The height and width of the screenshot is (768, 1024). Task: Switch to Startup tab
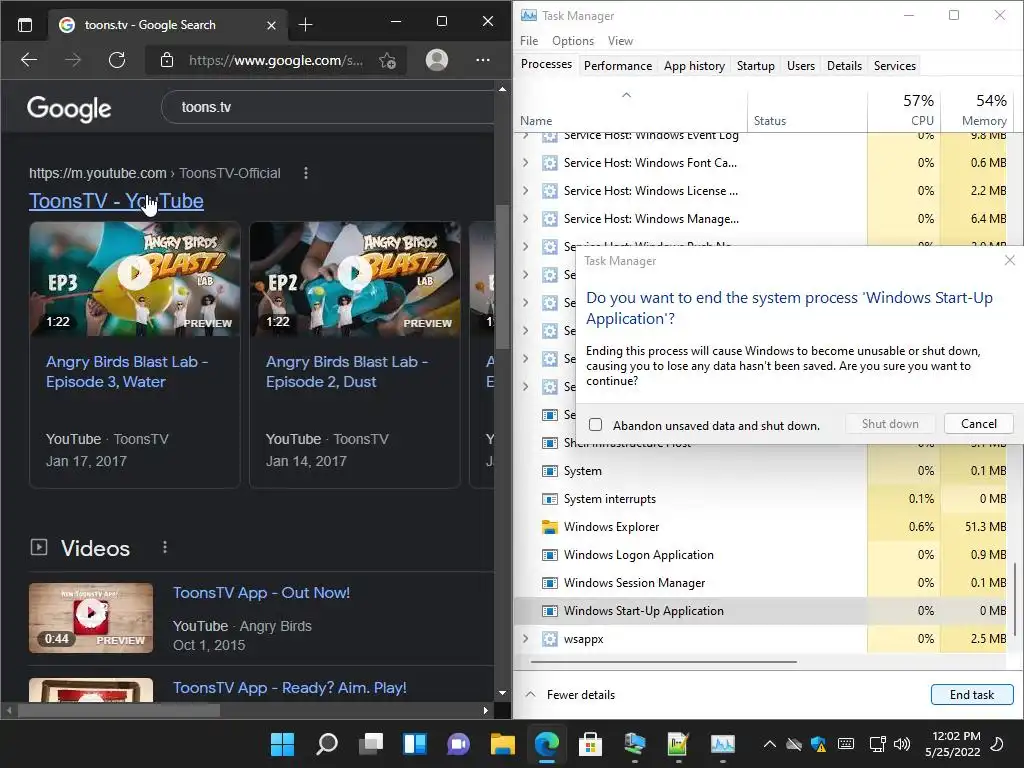point(756,65)
